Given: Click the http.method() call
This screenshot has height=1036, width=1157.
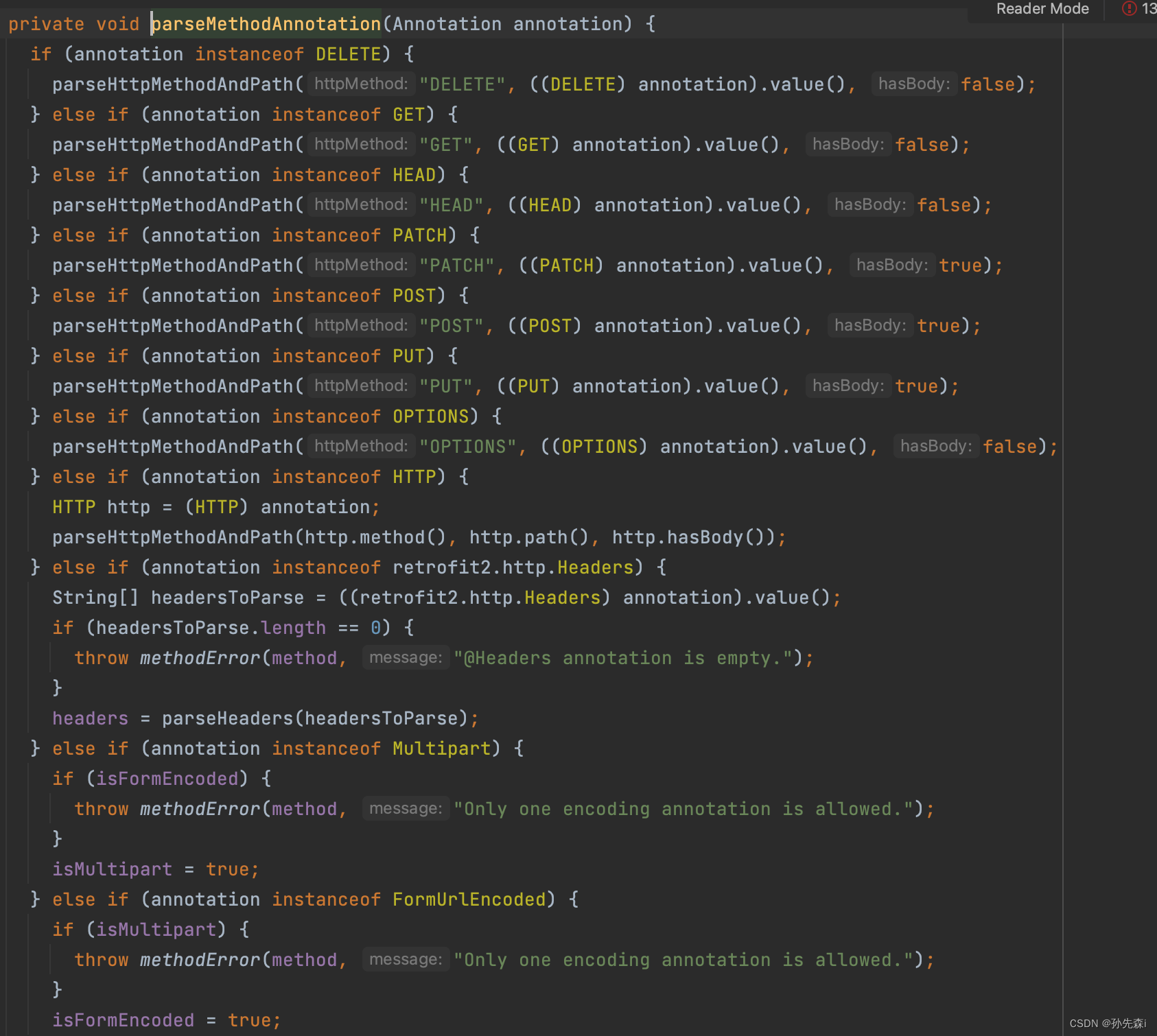Looking at the screenshot, I should 376,537.
